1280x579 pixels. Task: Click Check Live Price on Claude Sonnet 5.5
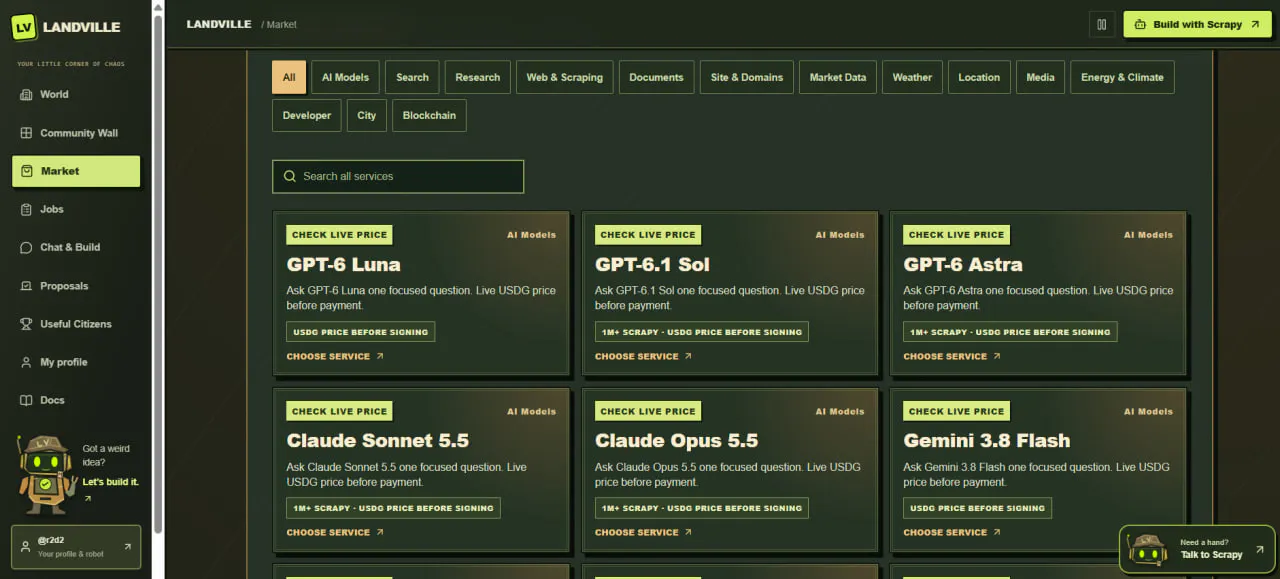339,411
